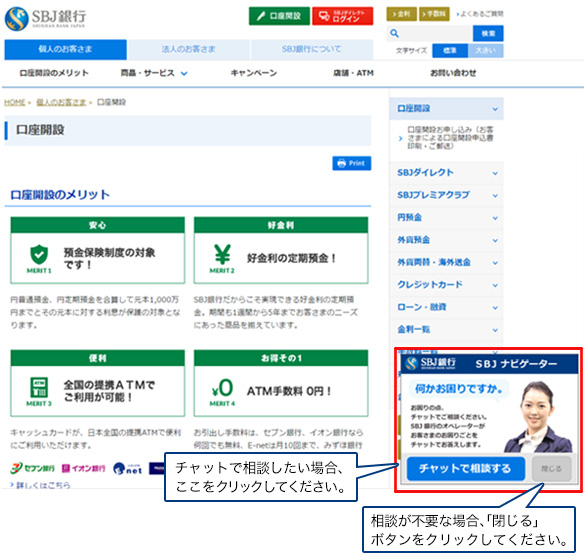Open the お問い合わせ menu item
The height and width of the screenshot is (560, 584).
(453, 73)
